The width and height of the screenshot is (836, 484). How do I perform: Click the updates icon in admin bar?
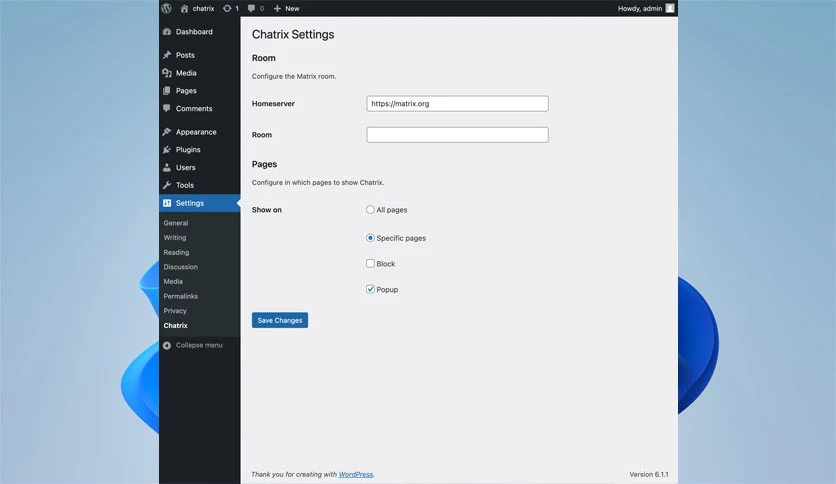coord(227,9)
